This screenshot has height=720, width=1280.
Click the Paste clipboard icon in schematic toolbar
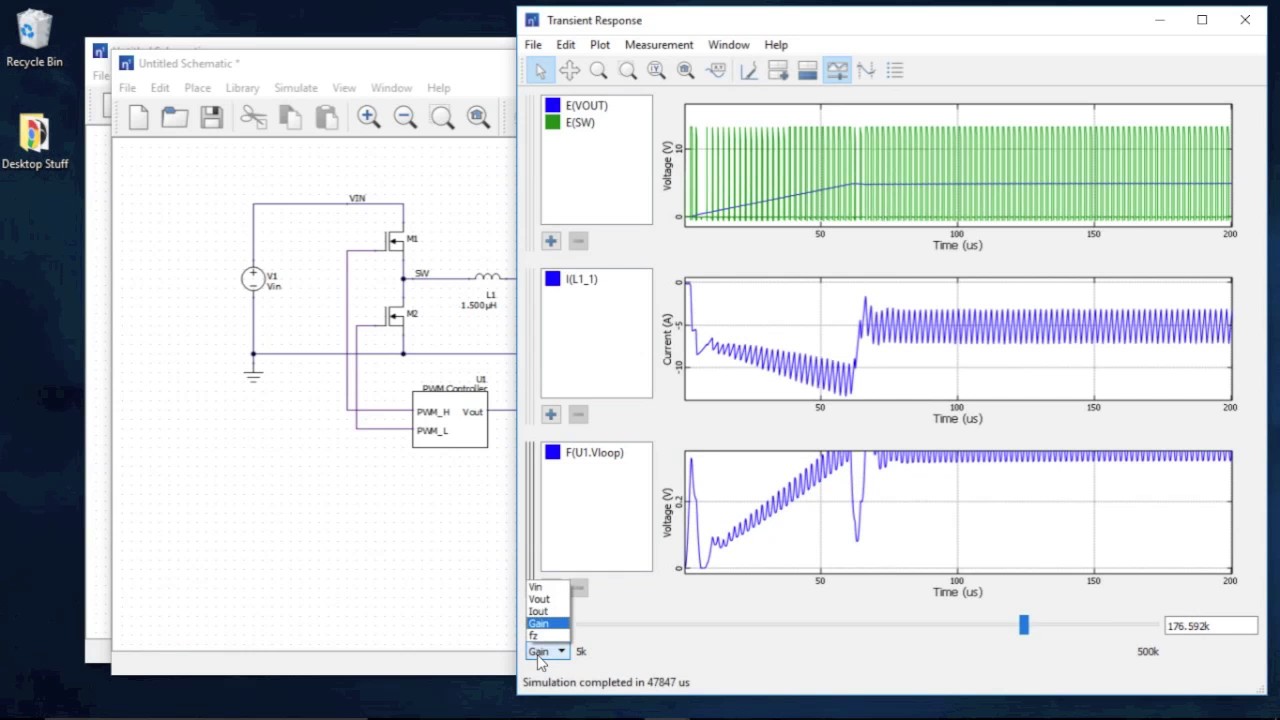click(327, 117)
